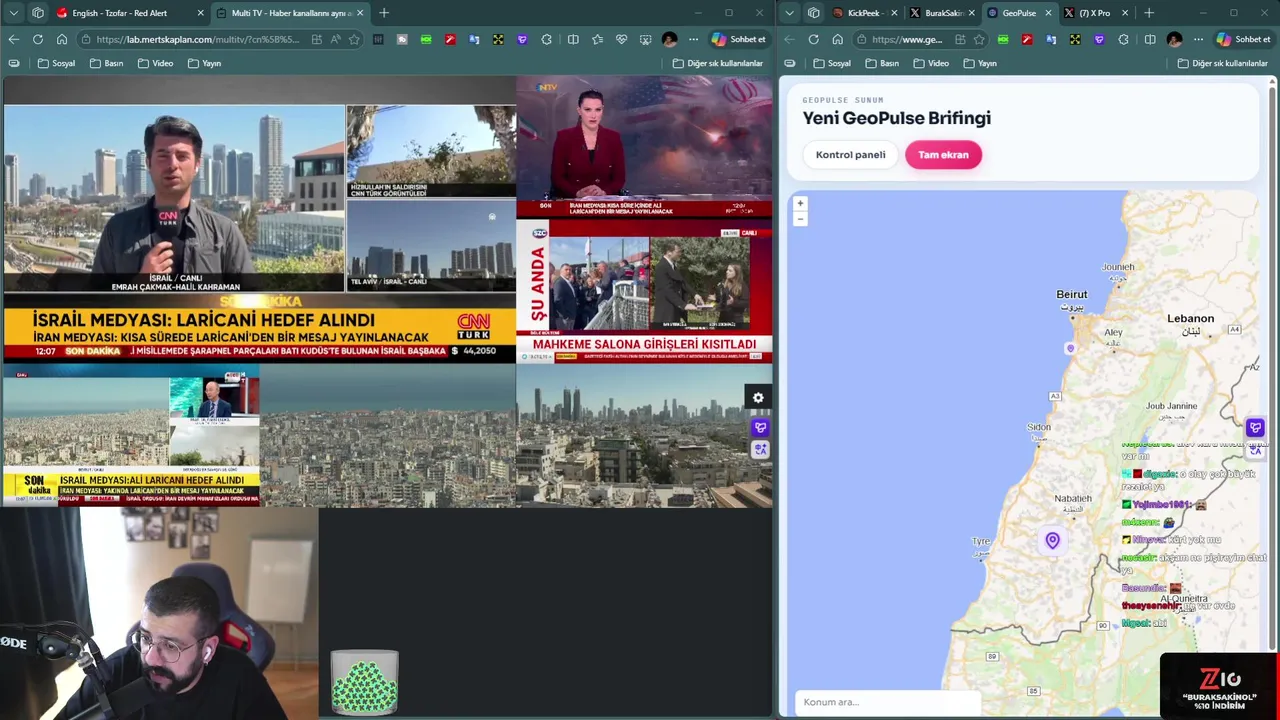Open the three-dot menu in GeoPulse window
The height and width of the screenshot is (720, 1280).
[1198, 39]
